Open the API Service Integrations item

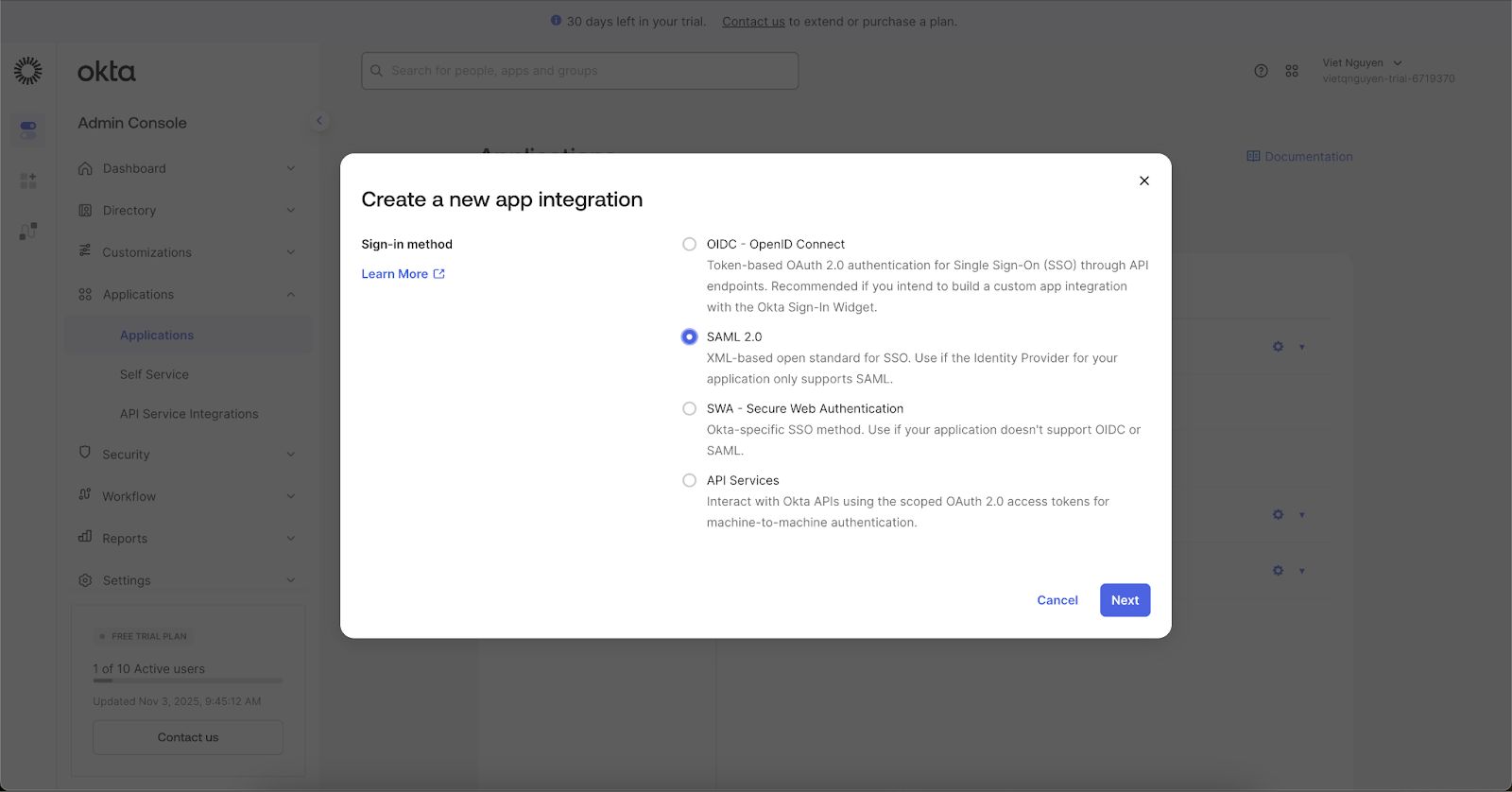pos(188,414)
